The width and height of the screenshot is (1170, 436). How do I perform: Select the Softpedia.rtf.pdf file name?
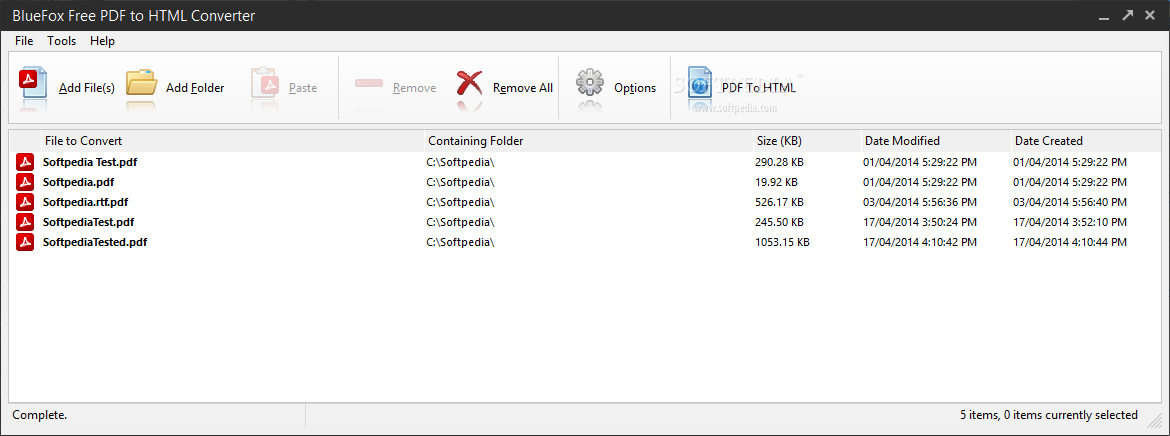86,202
